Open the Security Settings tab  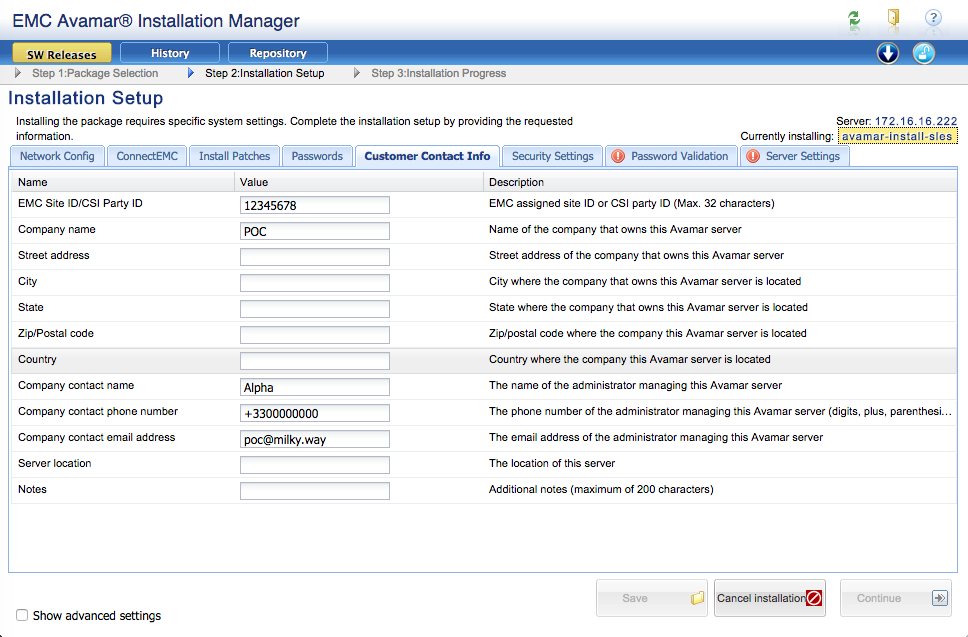552,156
